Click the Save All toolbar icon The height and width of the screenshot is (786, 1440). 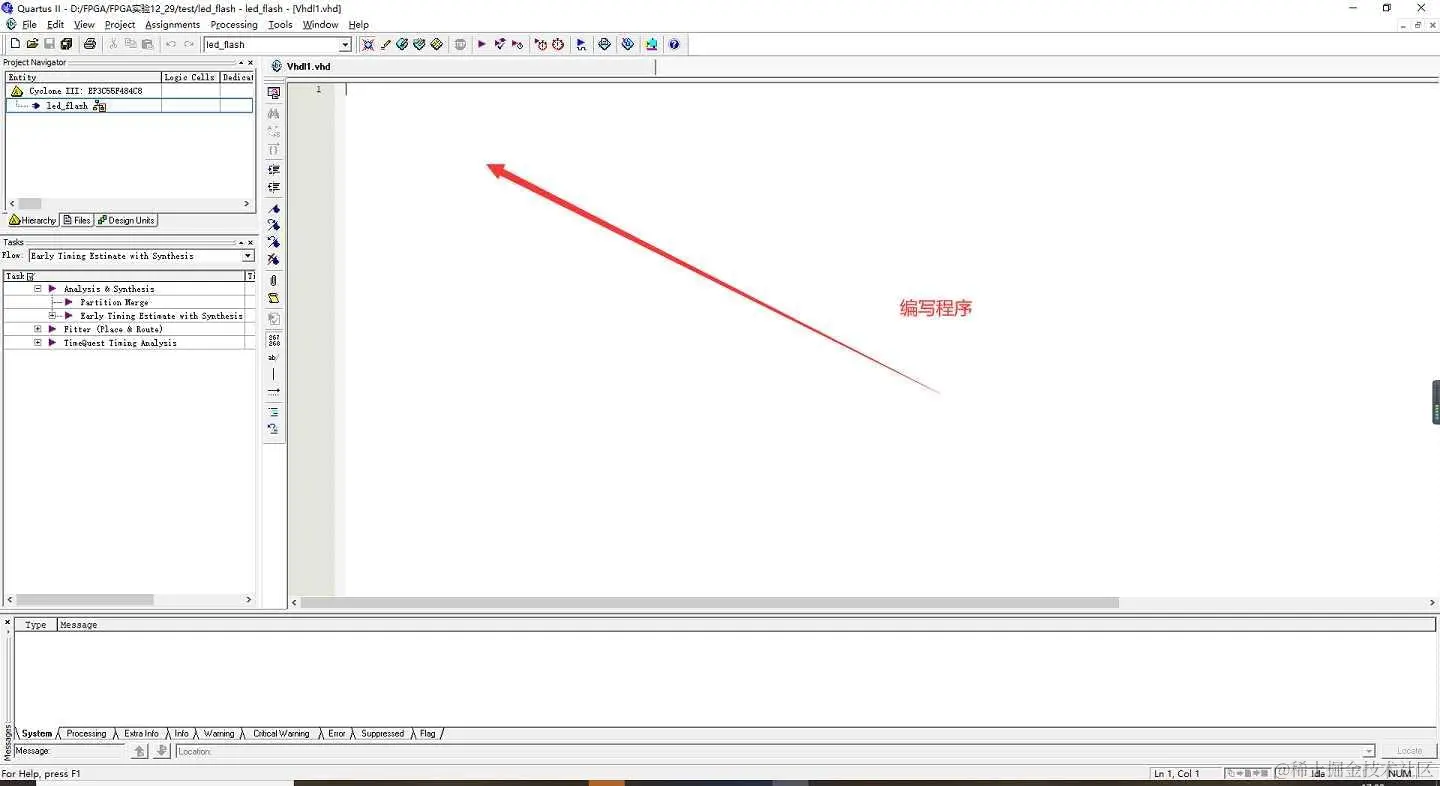click(x=66, y=44)
